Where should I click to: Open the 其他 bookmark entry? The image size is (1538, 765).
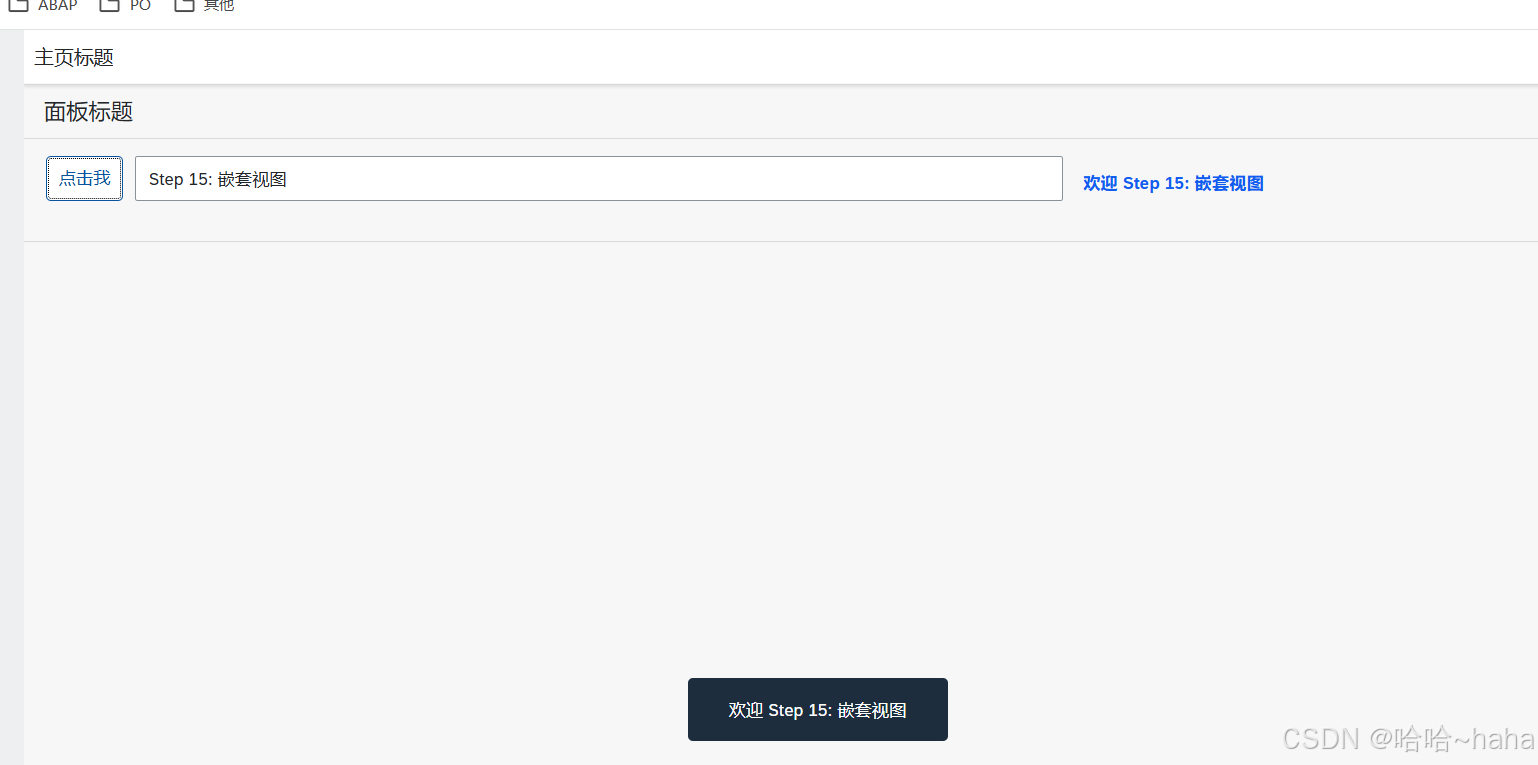click(219, 6)
